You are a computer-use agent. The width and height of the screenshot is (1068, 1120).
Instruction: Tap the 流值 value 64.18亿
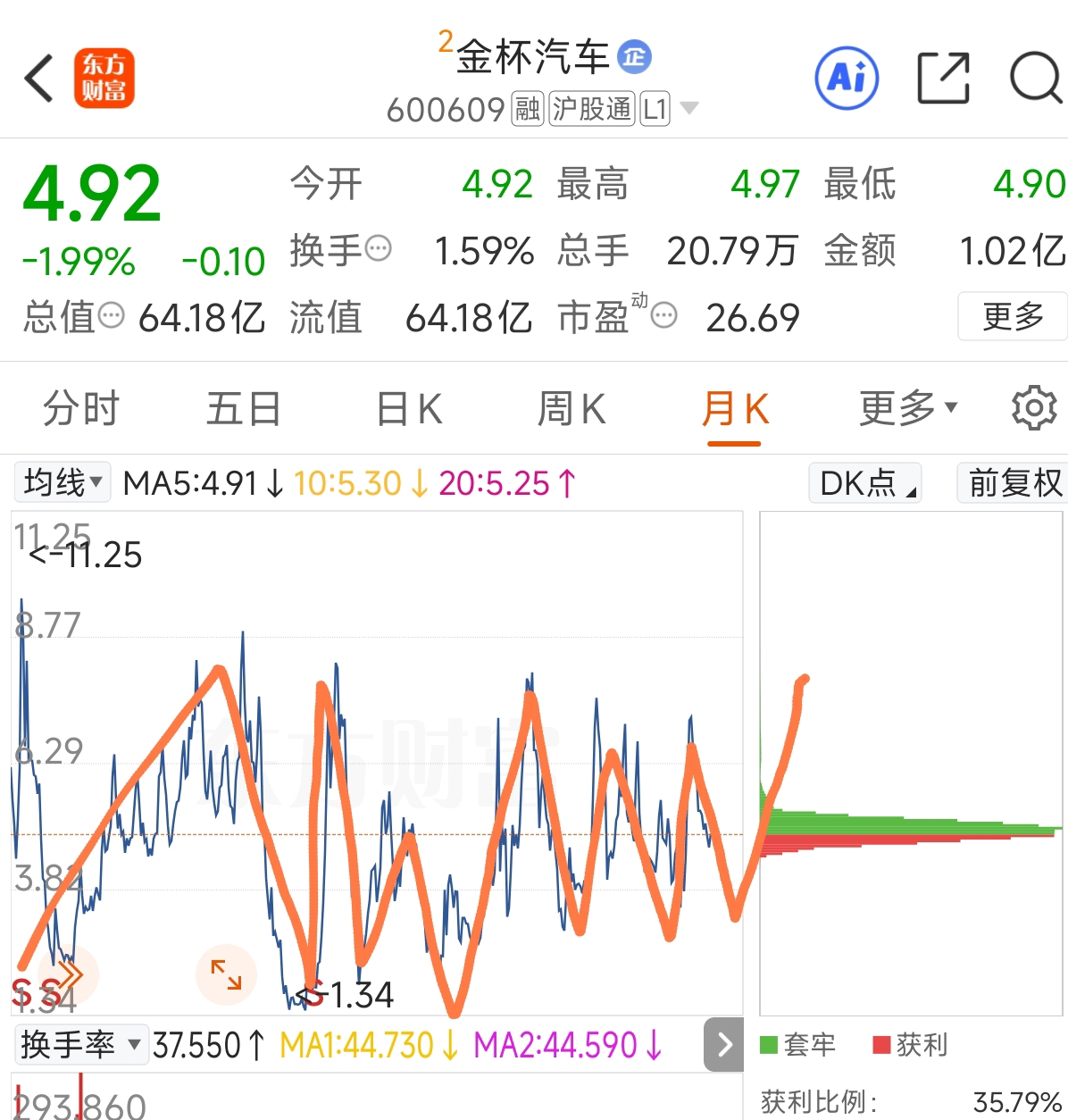tap(469, 317)
